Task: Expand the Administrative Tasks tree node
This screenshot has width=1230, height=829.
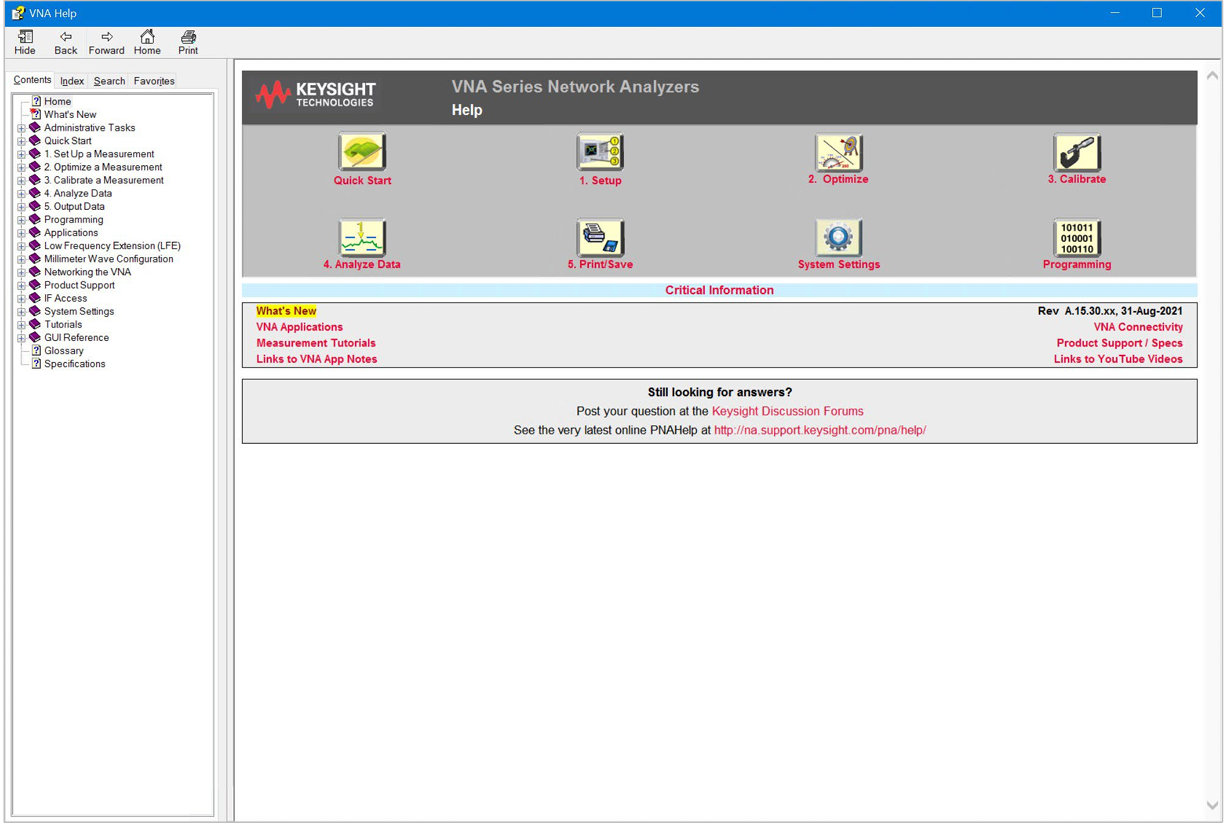Action: [x=21, y=128]
